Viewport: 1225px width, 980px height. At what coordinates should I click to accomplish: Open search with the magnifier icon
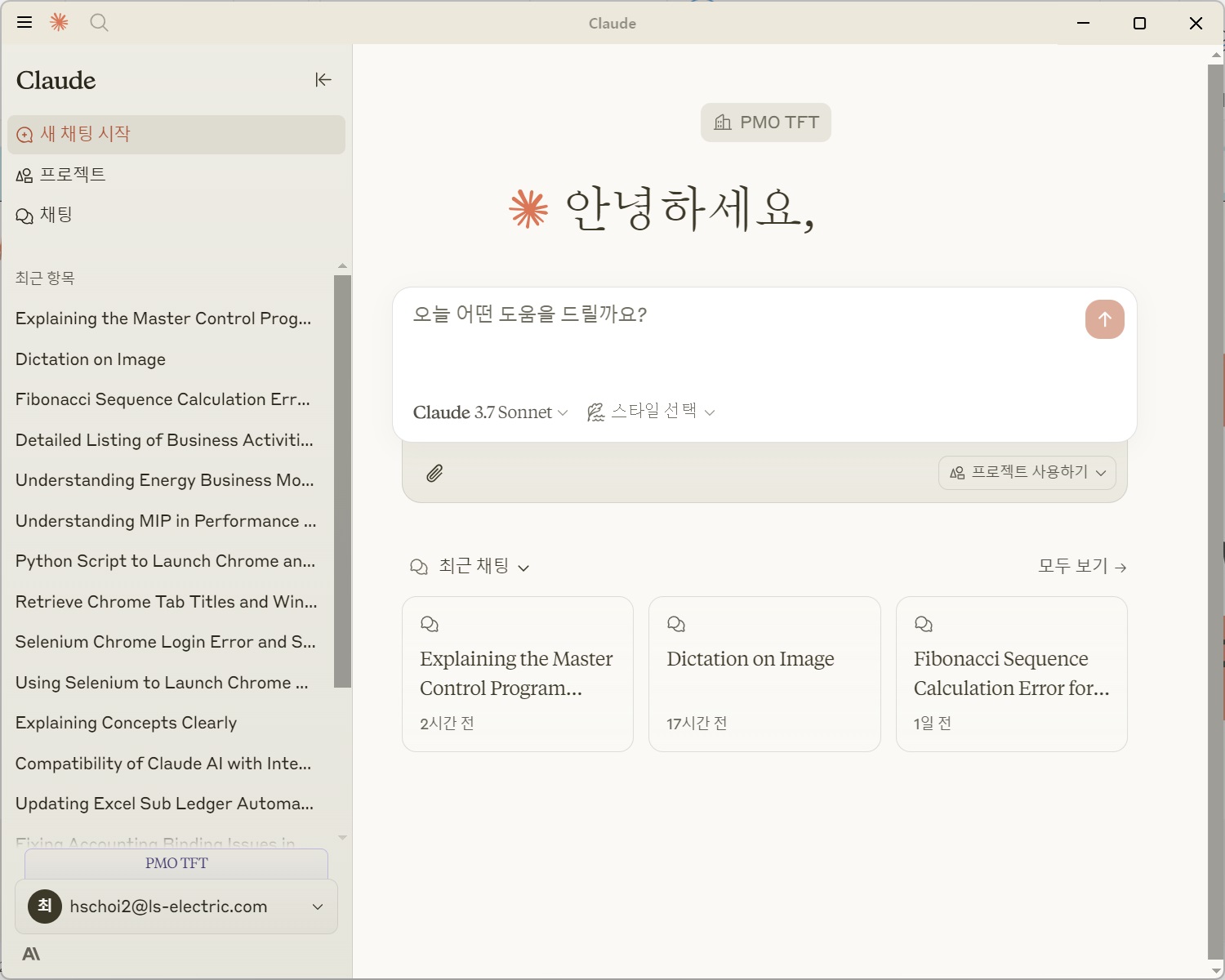pos(99,23)
